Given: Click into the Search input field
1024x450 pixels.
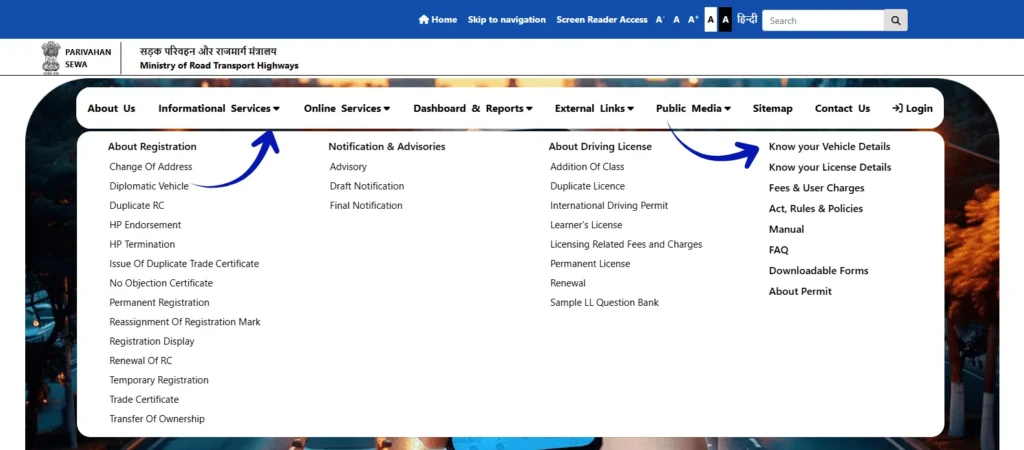Looking at the screenshot, I should (822, 20).
